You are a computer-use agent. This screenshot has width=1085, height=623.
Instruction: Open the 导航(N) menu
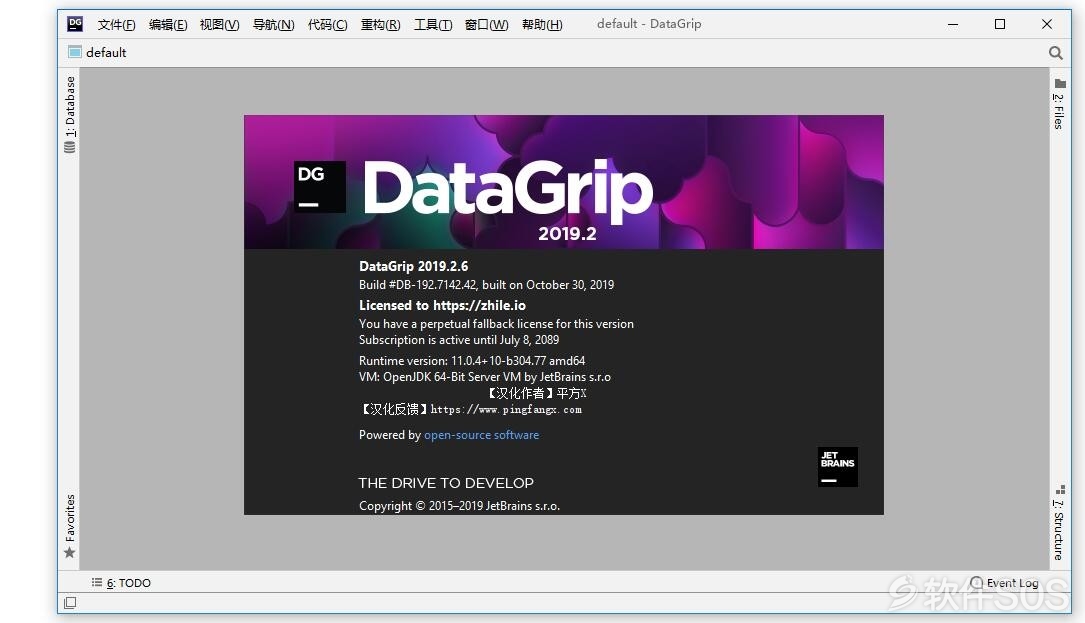point(273,25)
